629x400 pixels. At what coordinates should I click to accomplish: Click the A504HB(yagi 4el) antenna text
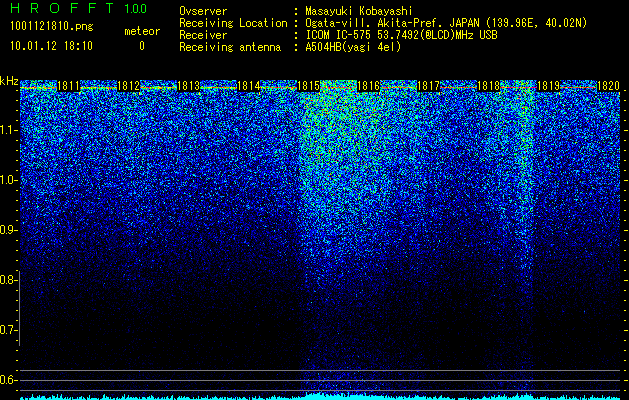point(353,47)
